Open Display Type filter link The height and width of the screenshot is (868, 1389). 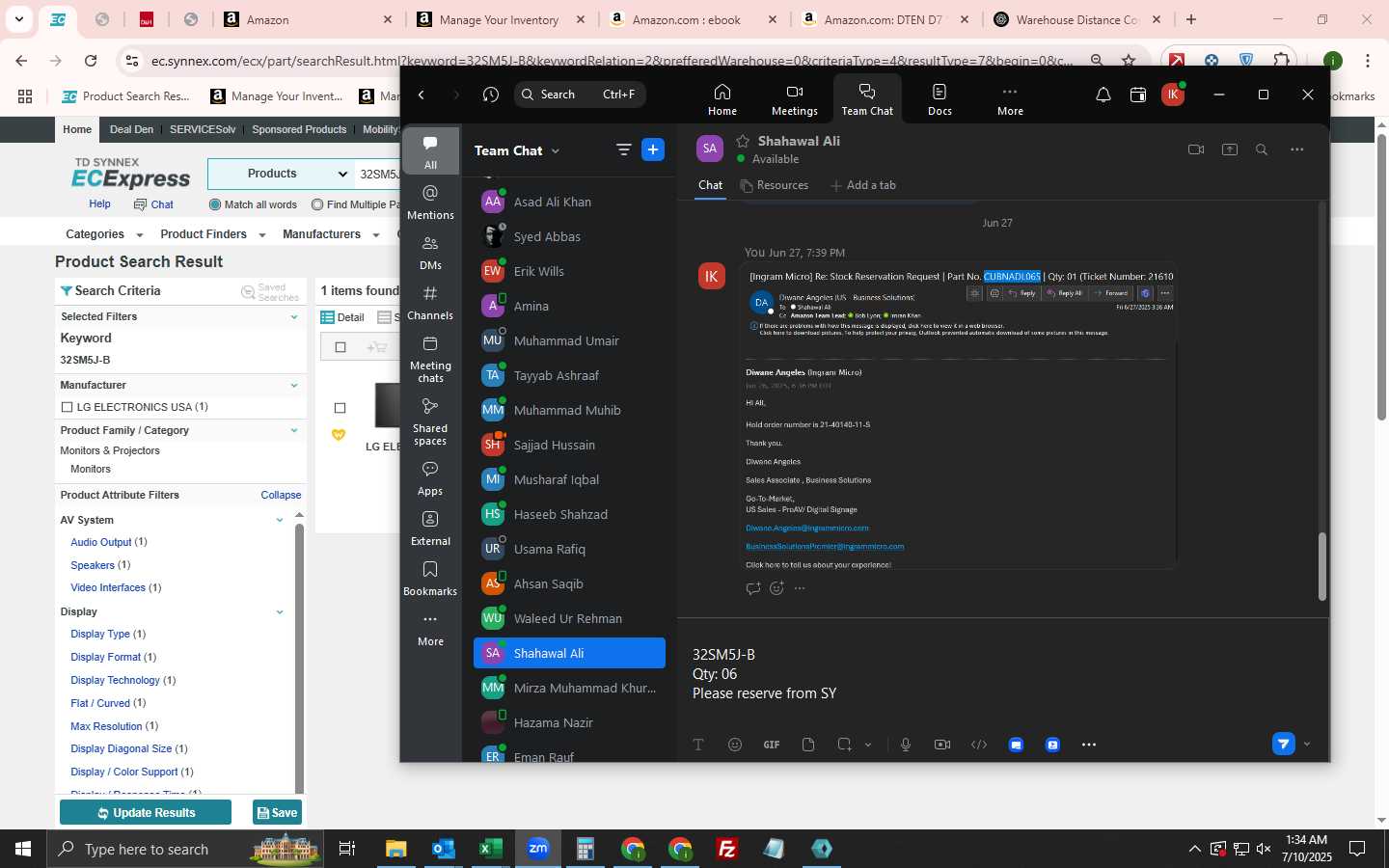[100, 634]
